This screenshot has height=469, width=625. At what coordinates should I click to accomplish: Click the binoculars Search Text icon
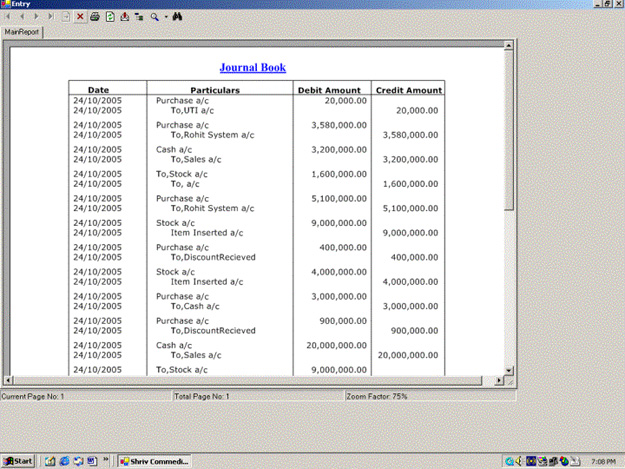pyautogui.click(x=177, y=17)
